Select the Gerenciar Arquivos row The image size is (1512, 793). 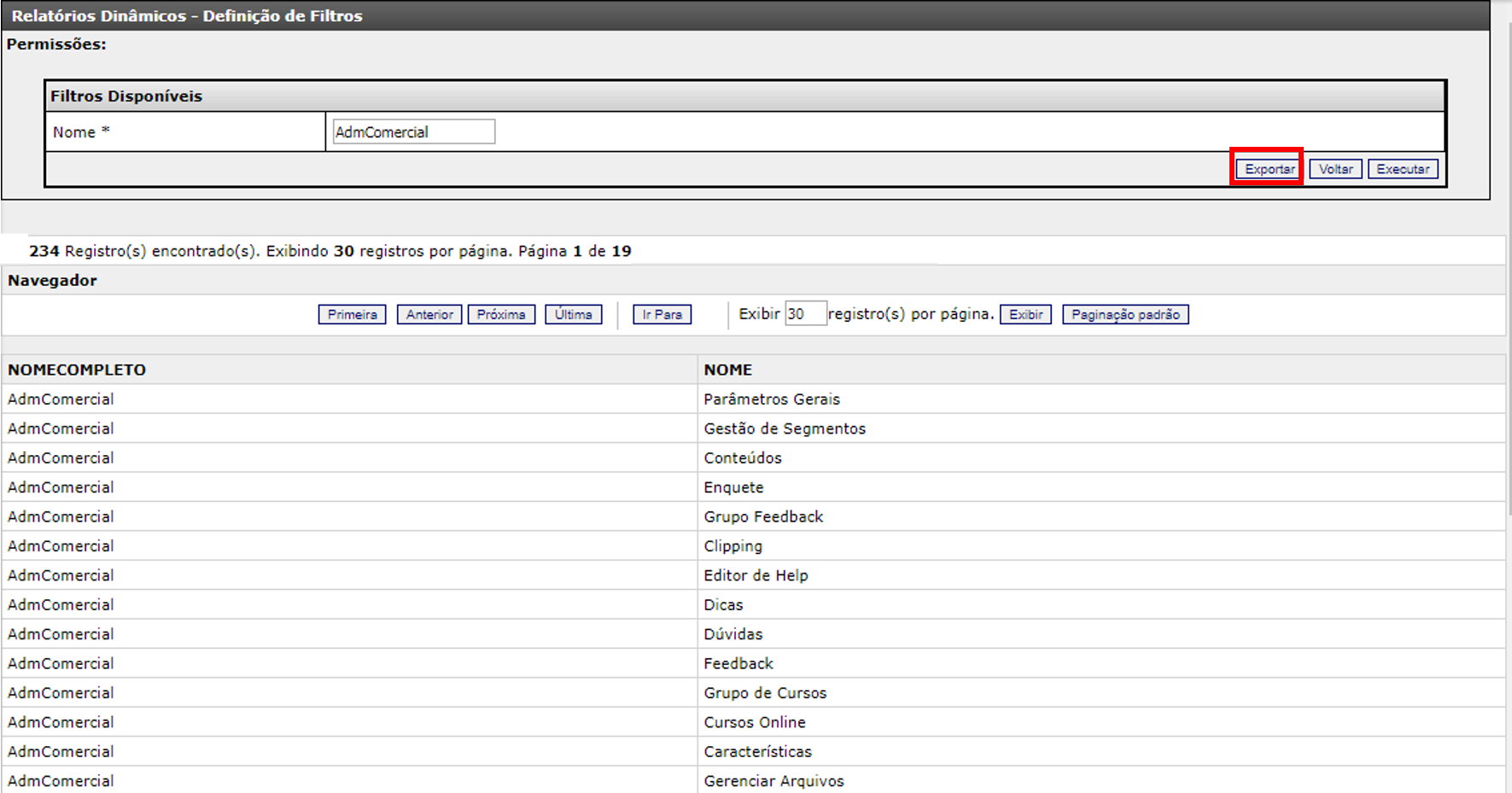773,781
